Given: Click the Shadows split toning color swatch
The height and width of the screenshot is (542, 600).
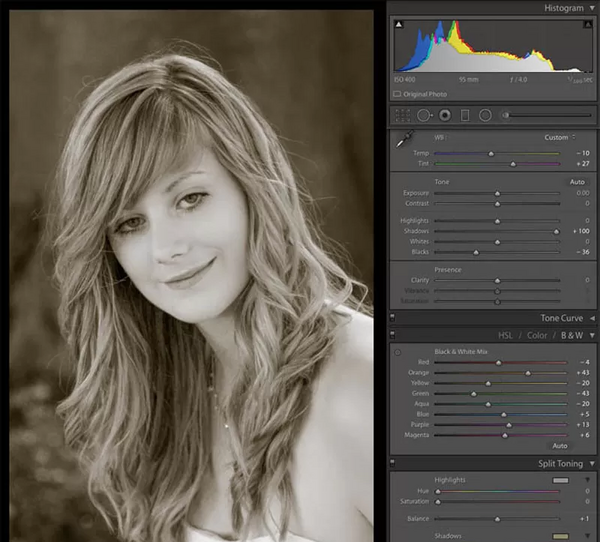Looking at the screenshot, I should coord(561,536).
